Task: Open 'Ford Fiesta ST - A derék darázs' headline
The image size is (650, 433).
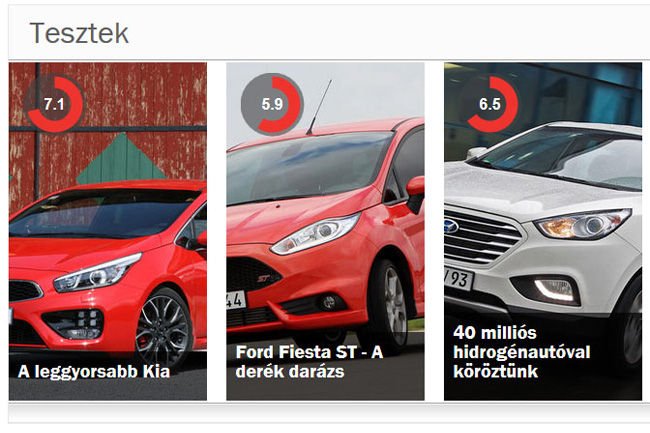Action: pyautogui.click(x=309, y=361)
